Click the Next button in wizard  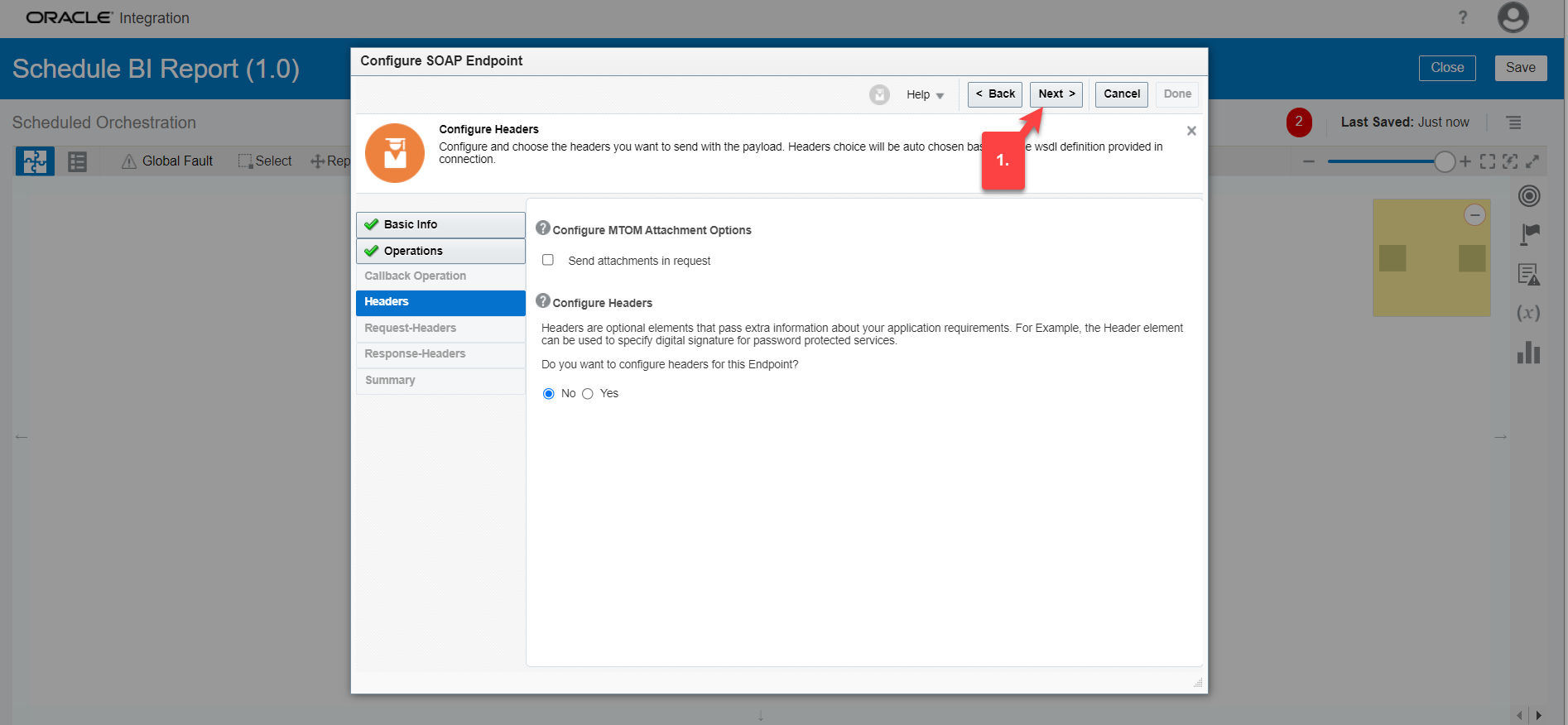click(x=1056, y=94)
